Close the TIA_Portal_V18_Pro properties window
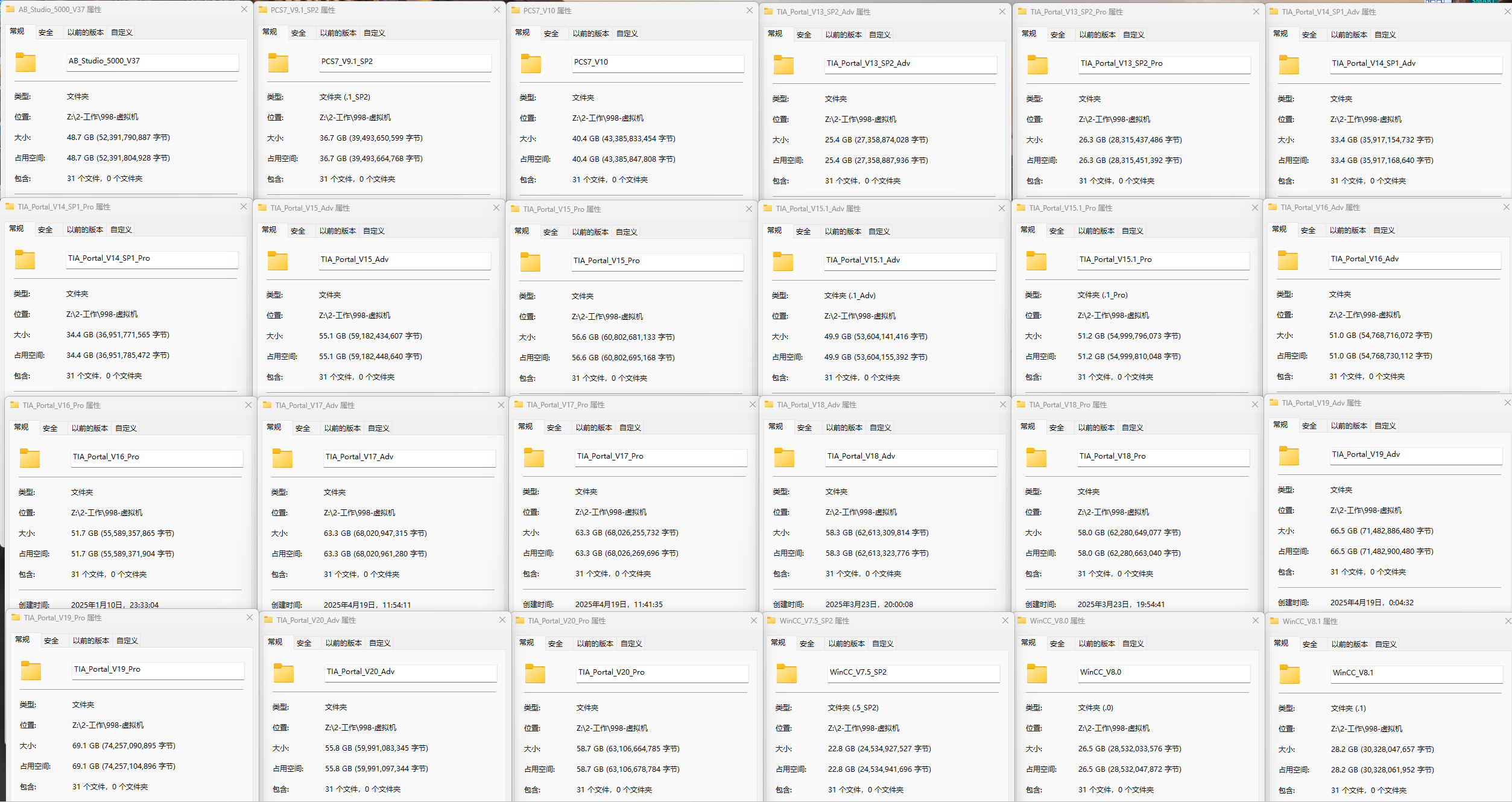Viewport: 1512px width, 802px height. (x=1254, y=404)
